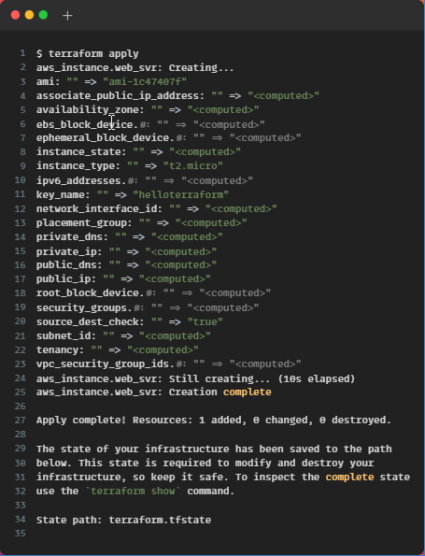
Task: Click the "associate_public_ip_address" attribute name
Action: click(118, 96)
